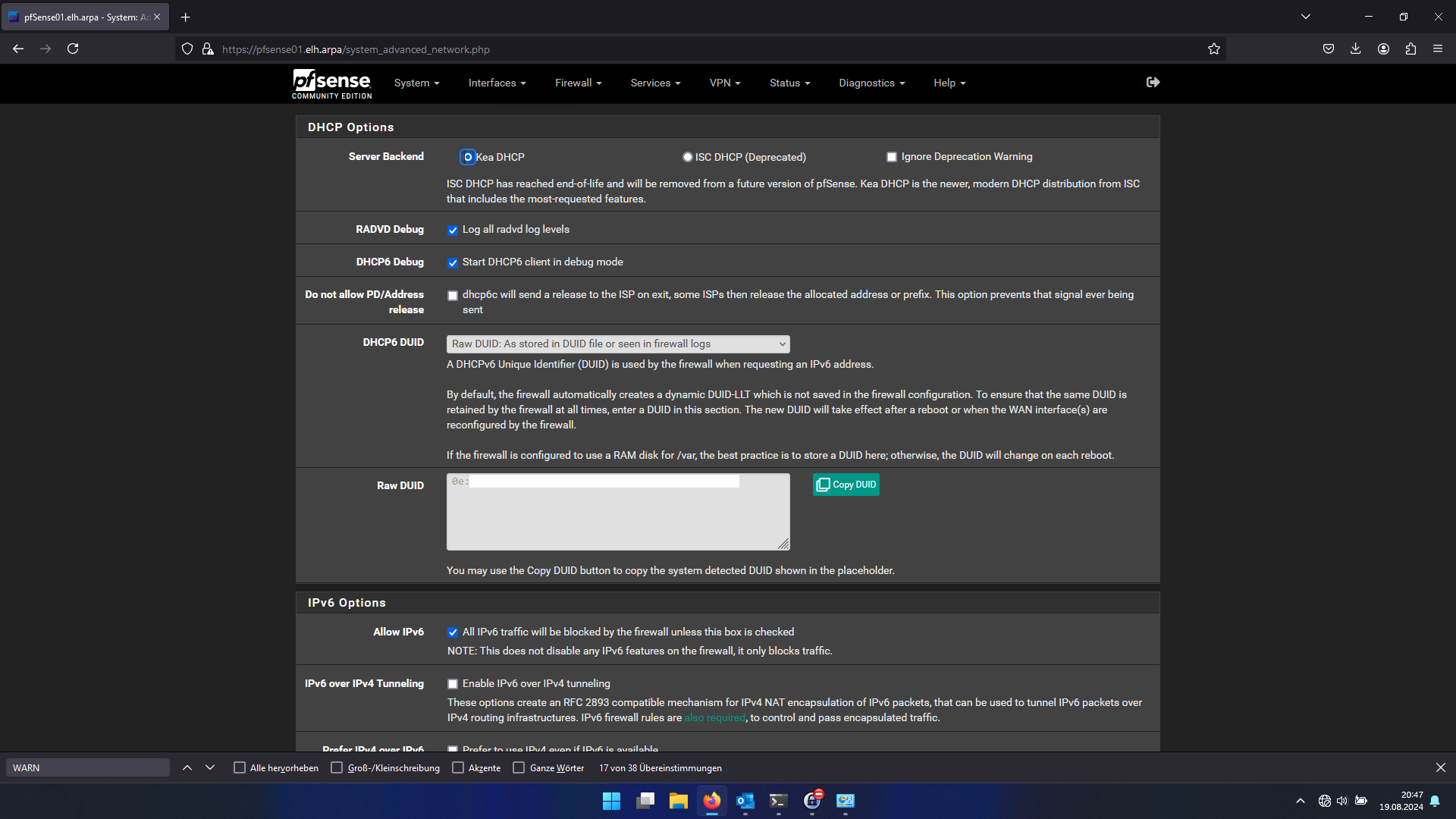The image size is (1456, 819).
Task: Open the Firefox Pocket save icon
Action: click(1329, 49)
